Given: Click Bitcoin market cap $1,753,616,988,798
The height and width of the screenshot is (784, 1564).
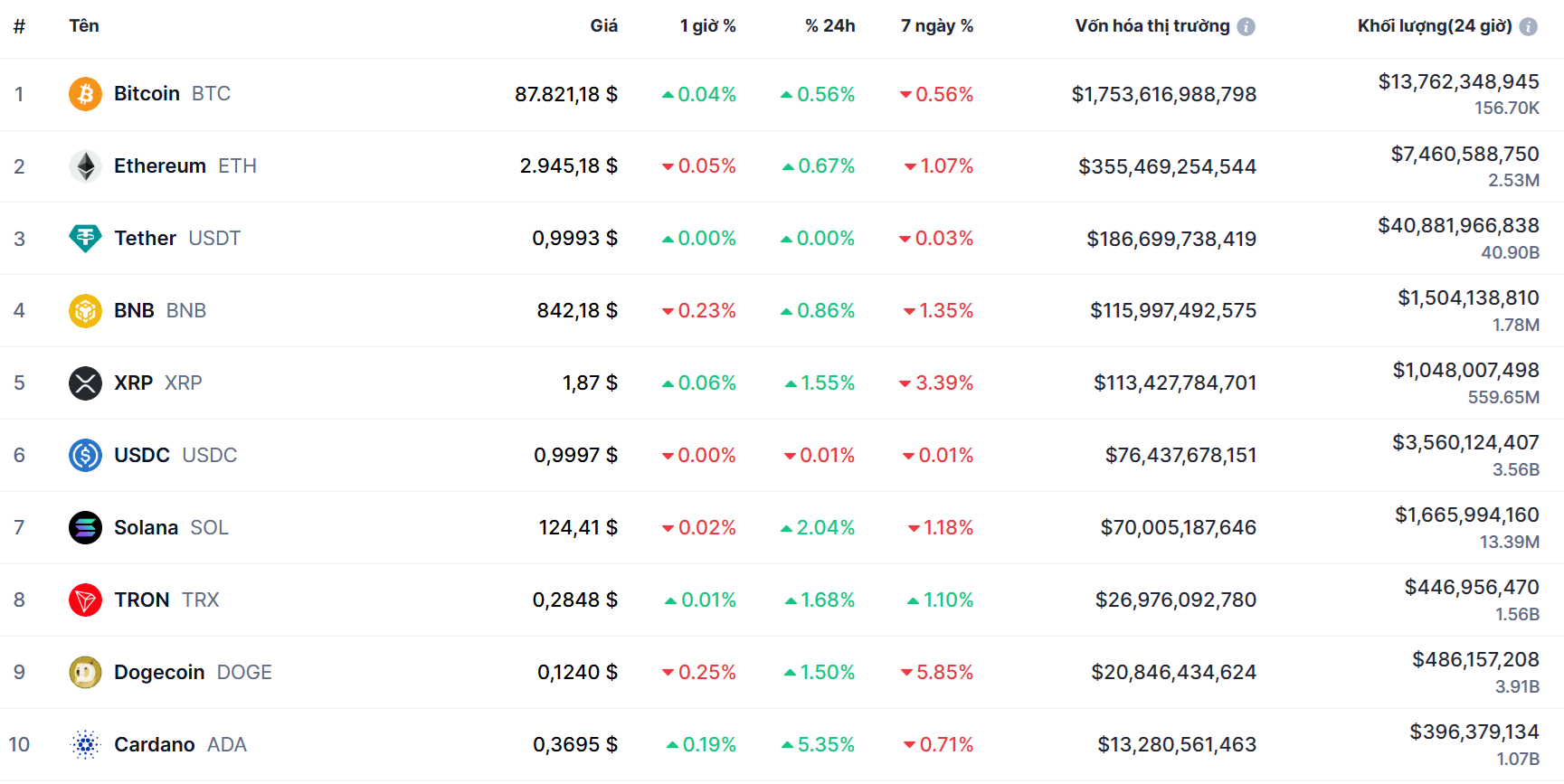Looking at the screenshot, I should pyautogui.click(x=1164, y=94).
